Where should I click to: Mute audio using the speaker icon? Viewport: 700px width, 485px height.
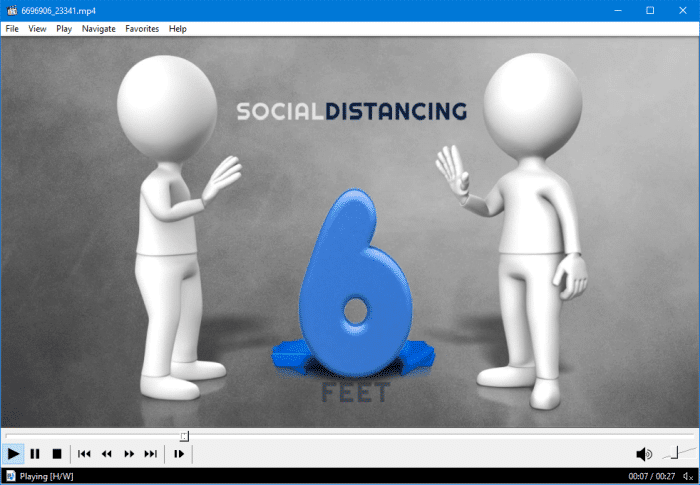click(644, 454)
